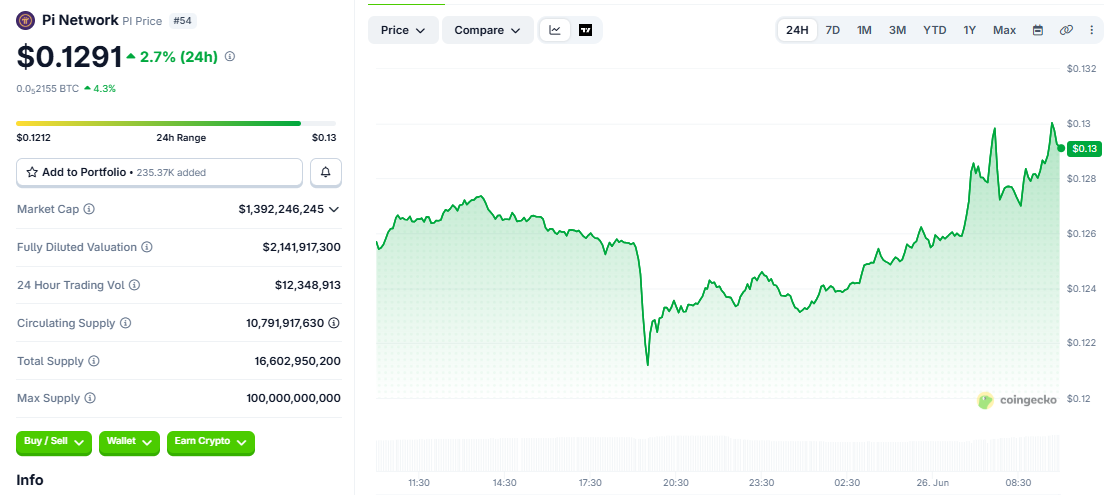Switch to line chart view icon
This screenshot has width=1114, height=495.
556,30
